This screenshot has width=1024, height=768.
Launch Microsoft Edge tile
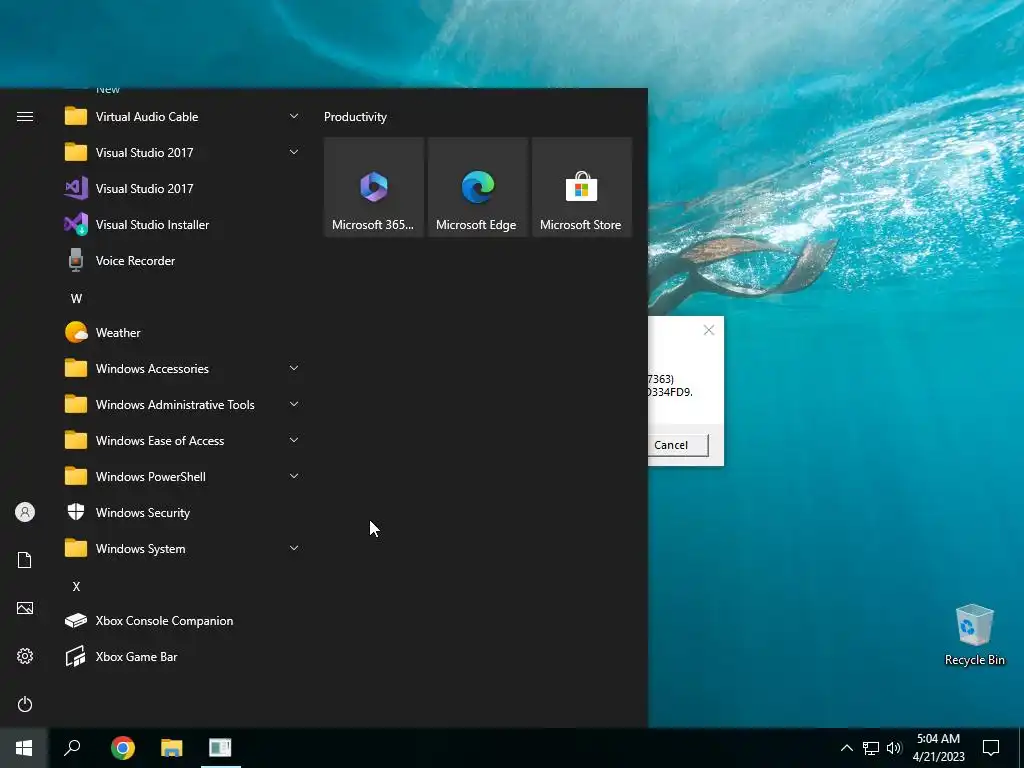point(477,187)
